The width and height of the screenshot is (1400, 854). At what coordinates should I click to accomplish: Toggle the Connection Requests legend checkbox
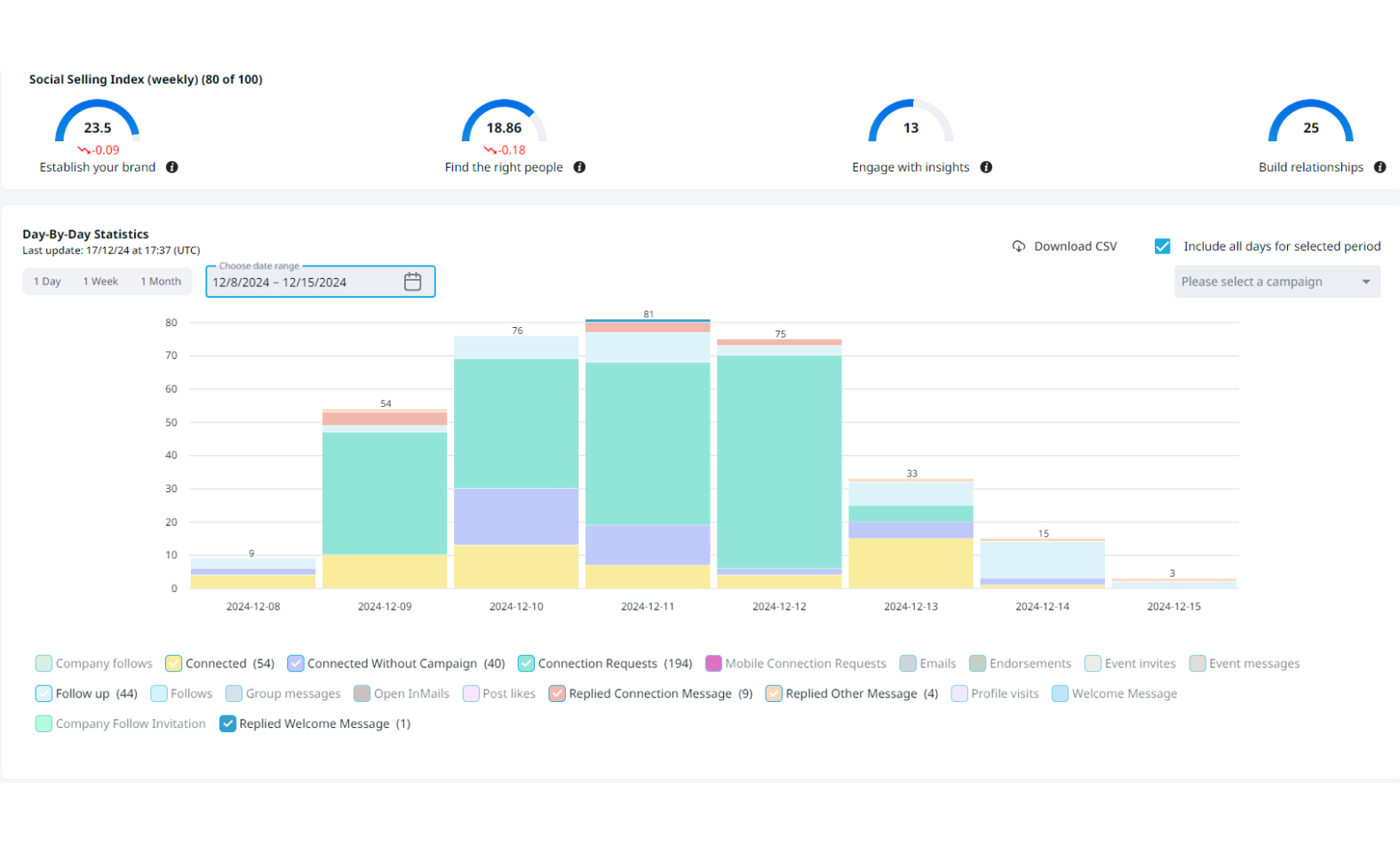[x=527, y=664]
